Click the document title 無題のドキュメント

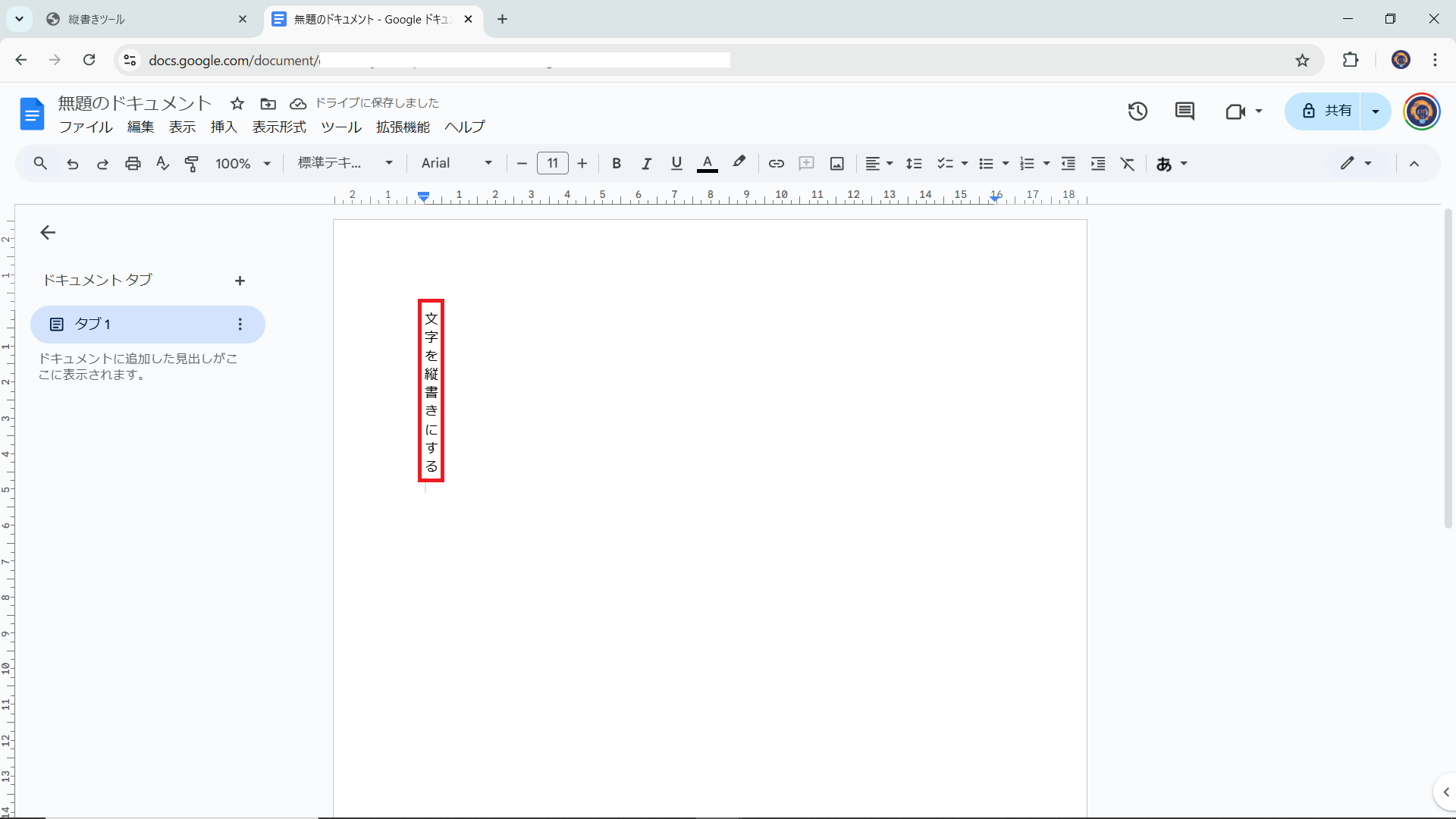click(135, 103)
